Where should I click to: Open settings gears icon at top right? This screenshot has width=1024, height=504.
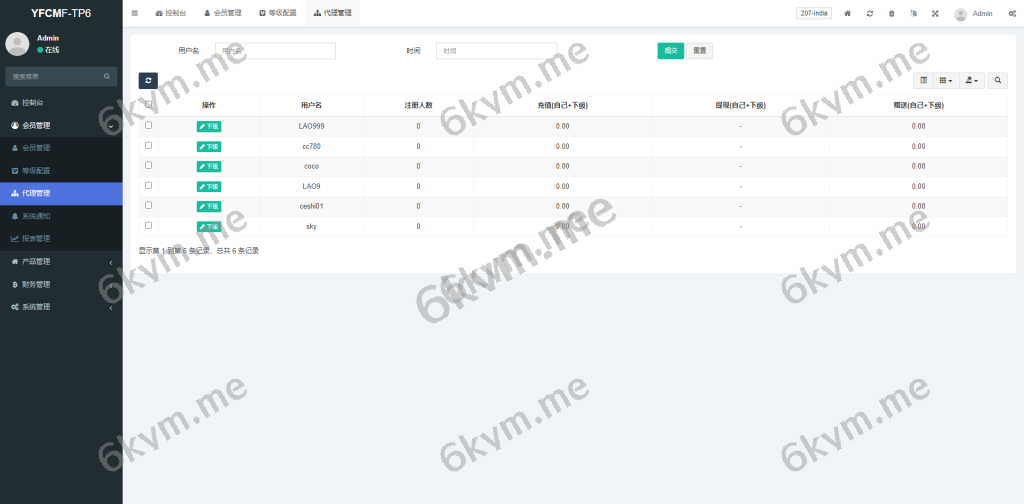[1011, 14]
